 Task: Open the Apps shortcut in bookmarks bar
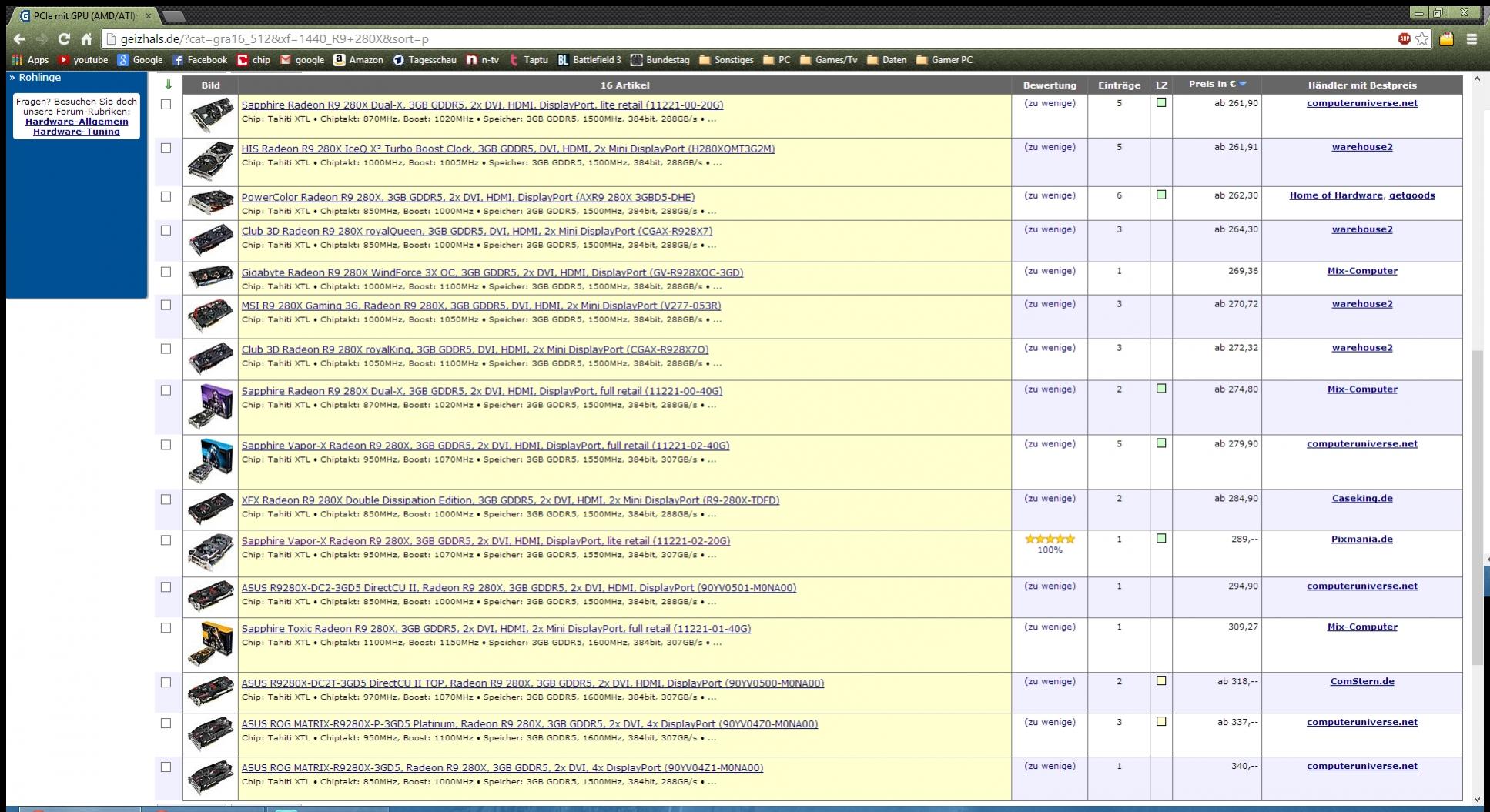[30, 60]
